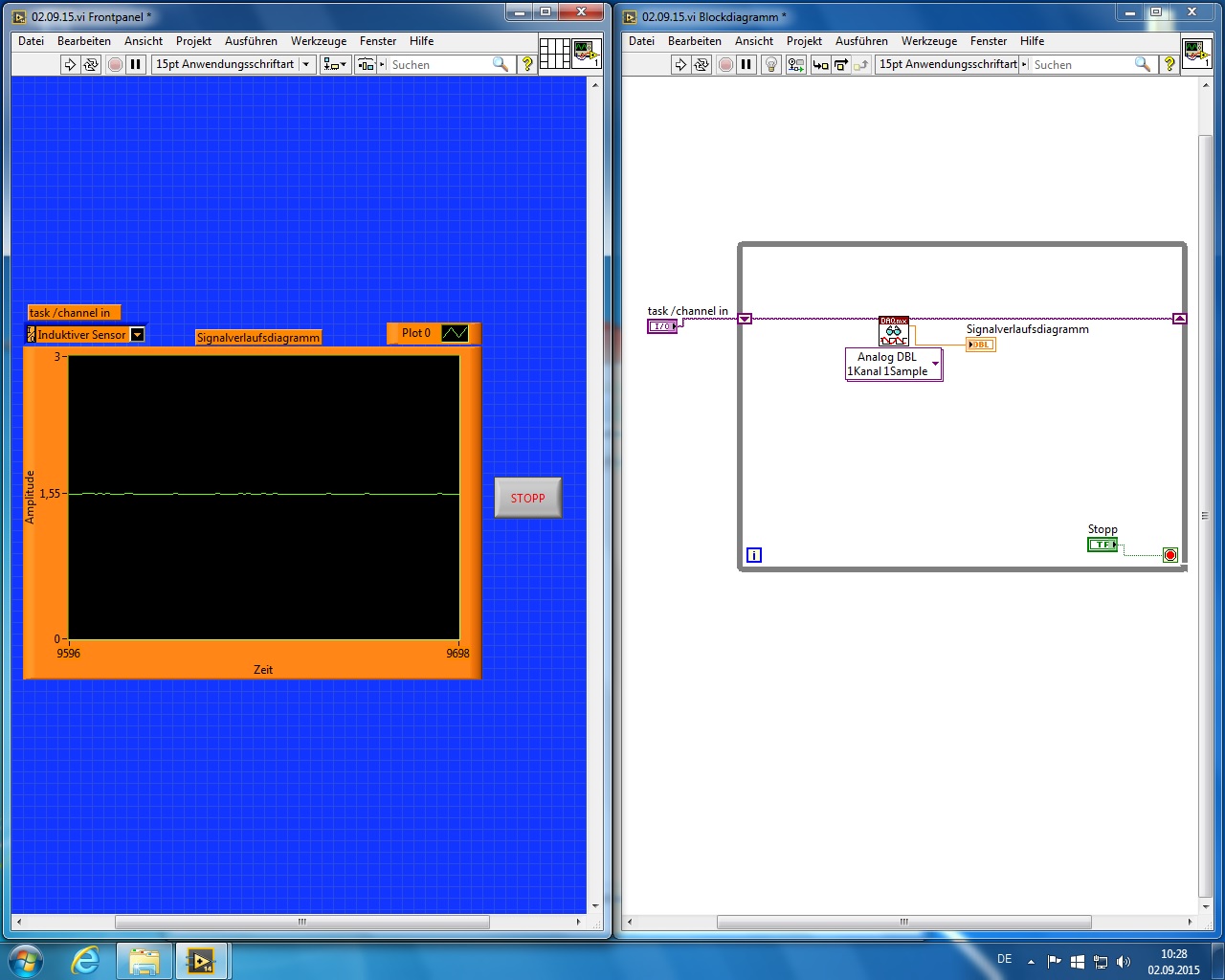Click the Step Over debugging button
Image resolution: width=1225 pixels, height=980 pixels.
tap(841, 64)
